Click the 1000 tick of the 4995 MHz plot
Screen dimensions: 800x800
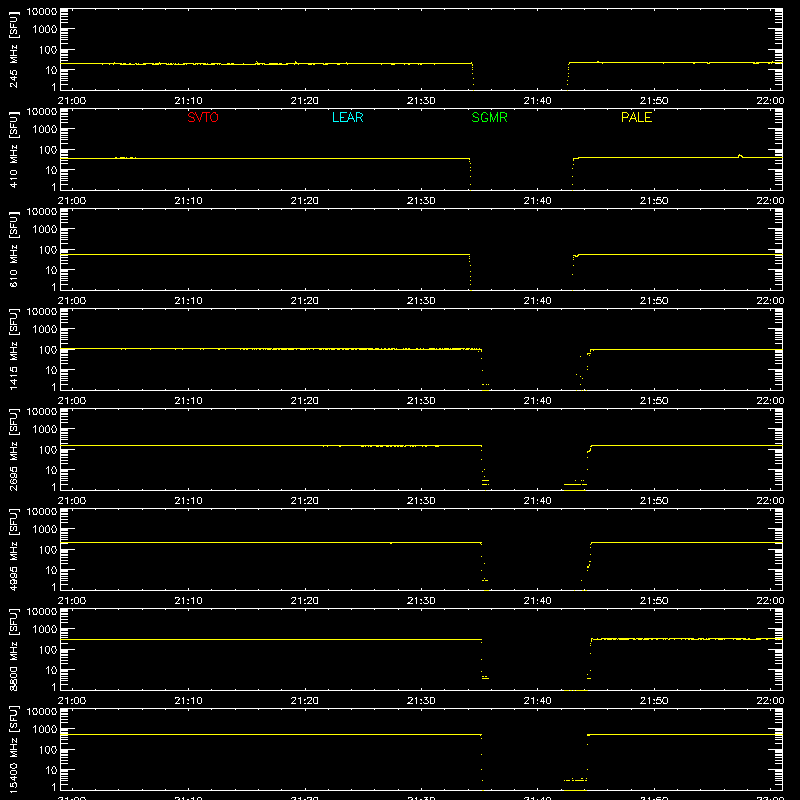45,529
